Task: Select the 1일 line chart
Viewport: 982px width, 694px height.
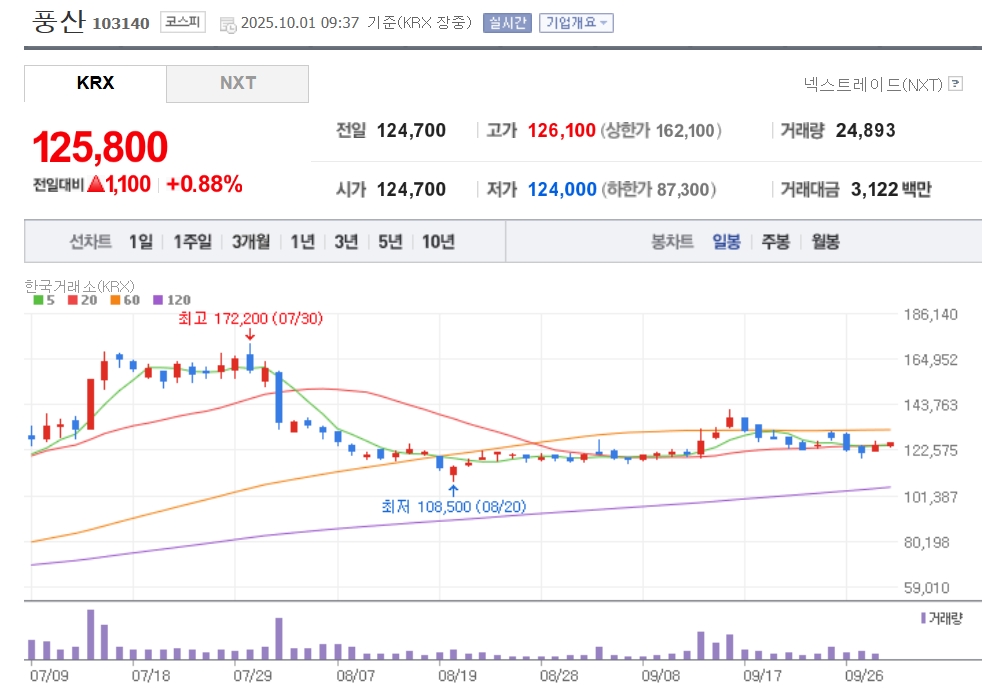Action: pos(141,242)
